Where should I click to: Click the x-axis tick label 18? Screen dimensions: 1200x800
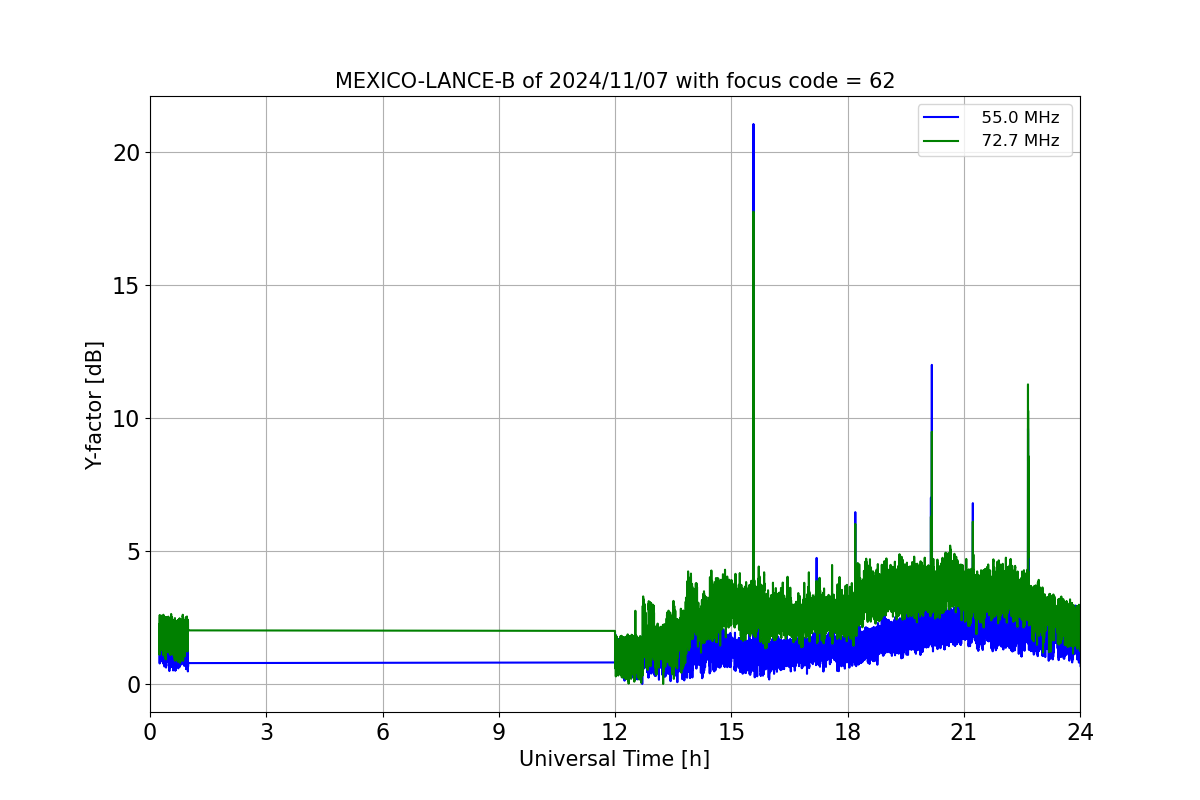848,732
